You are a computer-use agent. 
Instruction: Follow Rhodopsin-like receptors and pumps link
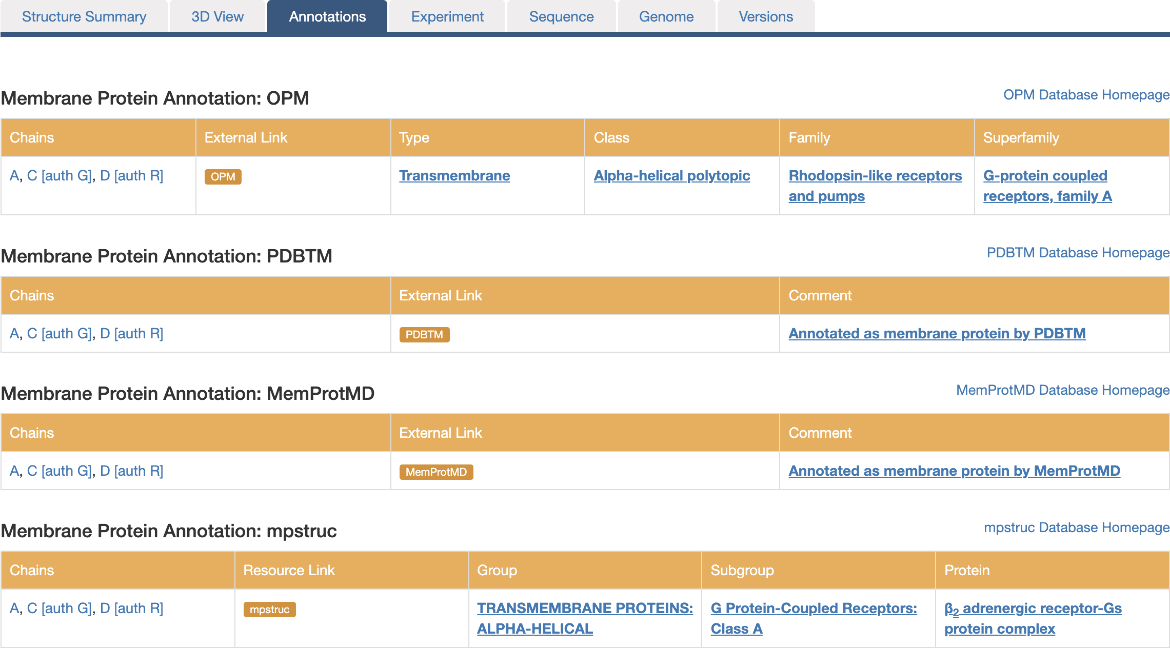pos(875,186)
